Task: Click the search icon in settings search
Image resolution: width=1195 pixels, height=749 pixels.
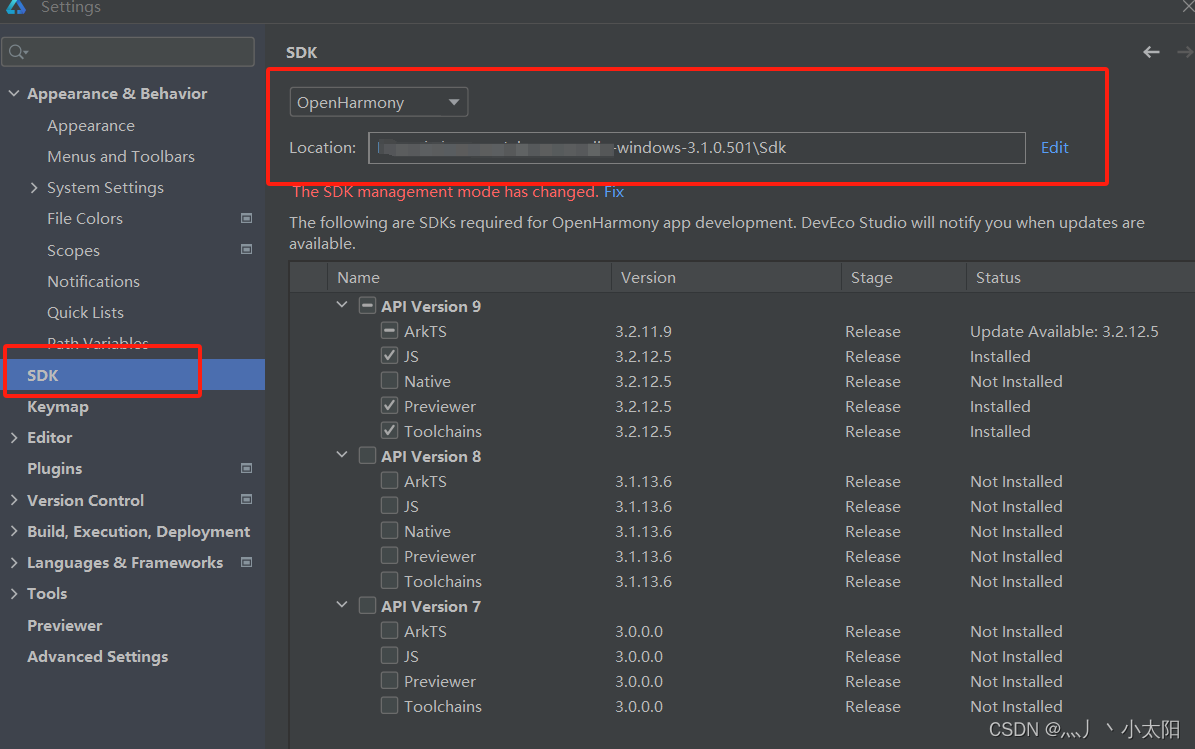Action: coord(18,52)
